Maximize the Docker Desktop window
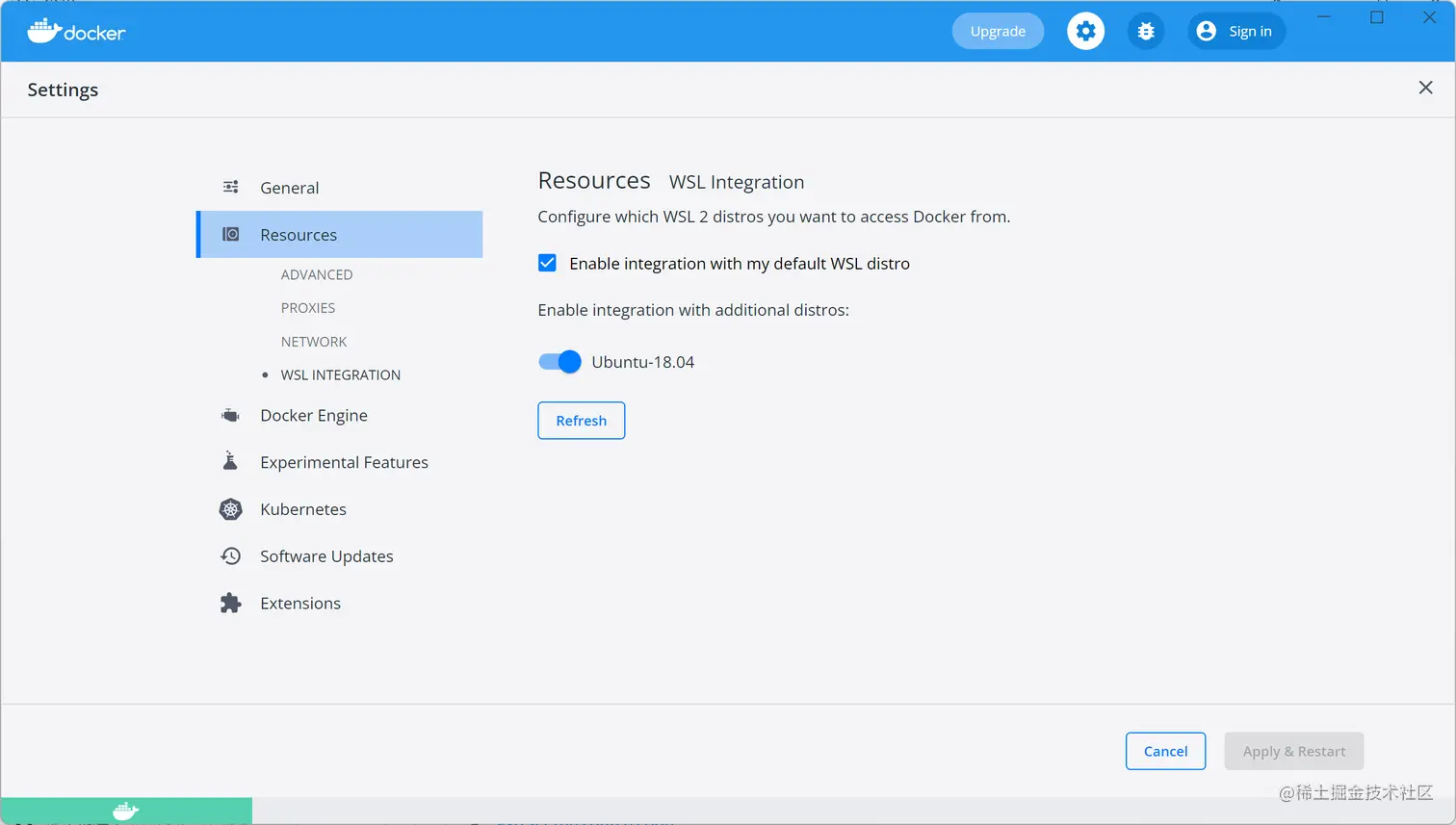Image resolution: width=1456 pixels, height=825 pixels. pyautogui.click(x=1377, y=17)
